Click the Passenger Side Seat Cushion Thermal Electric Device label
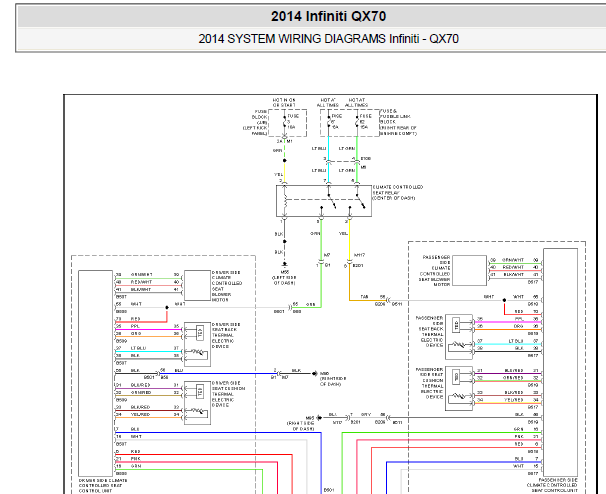This screenshot has width=606, height=494. 429,383
